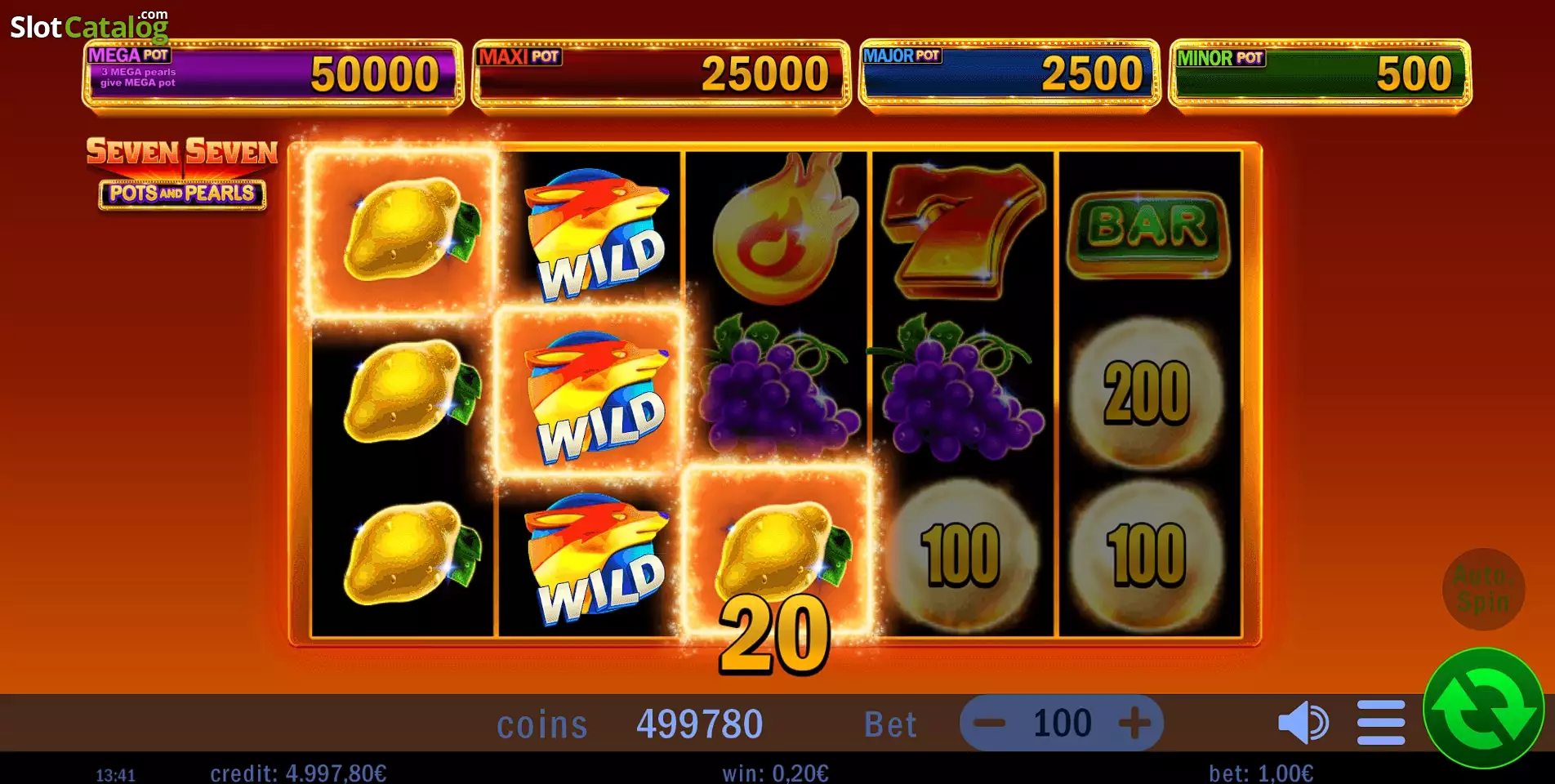The height and width of the screenshot is (784, 1555).
Task: Click the top-left highlighted lemon
Action: (401, 231)
